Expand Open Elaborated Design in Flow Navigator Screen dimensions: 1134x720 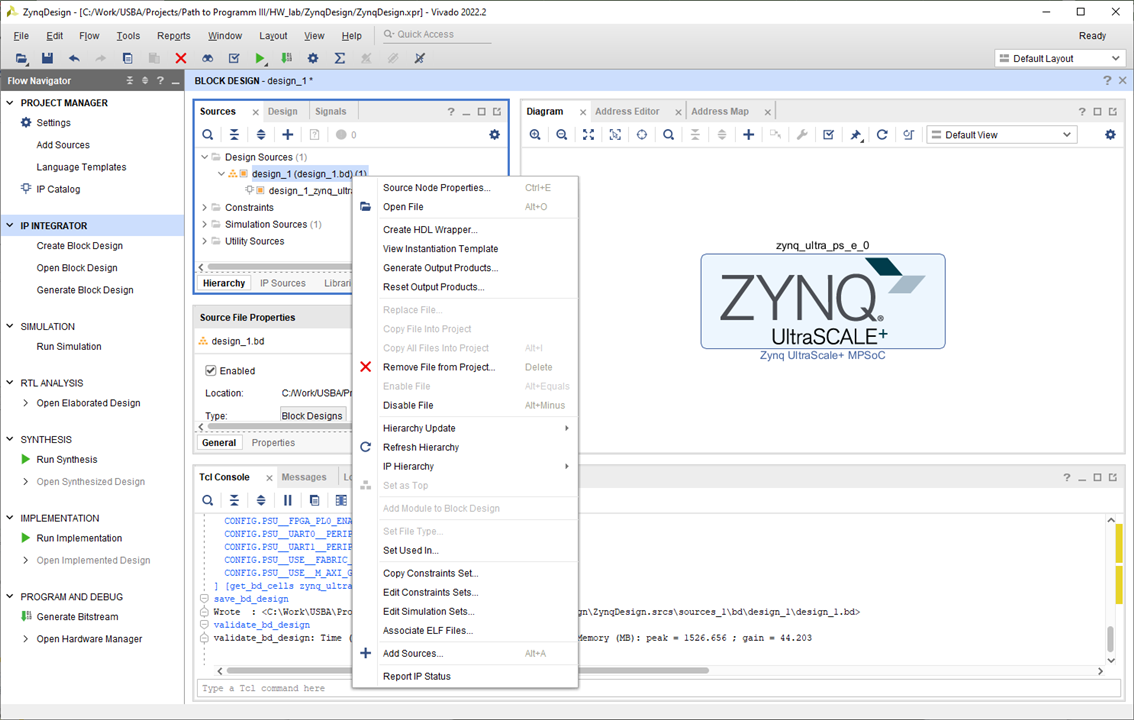click(x=26, y=403)
